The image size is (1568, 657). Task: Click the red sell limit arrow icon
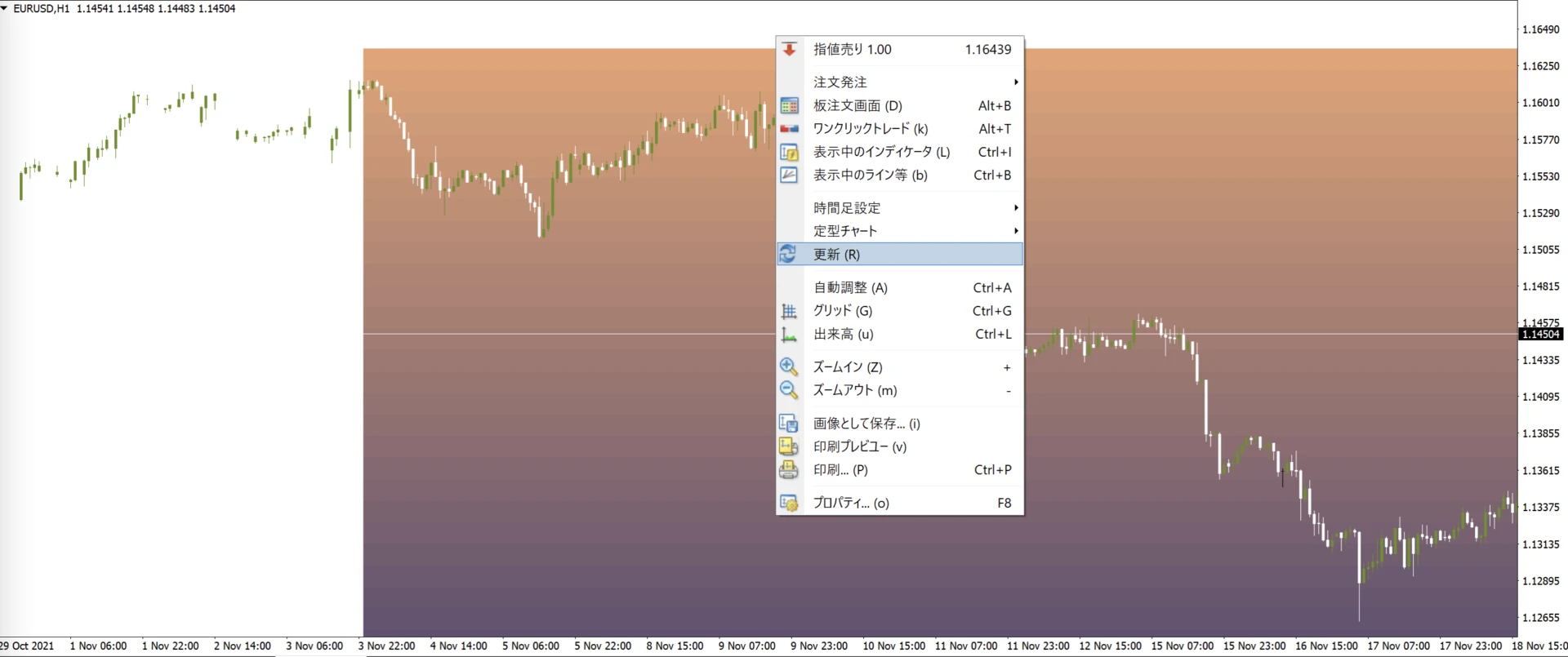pos(789,49)
